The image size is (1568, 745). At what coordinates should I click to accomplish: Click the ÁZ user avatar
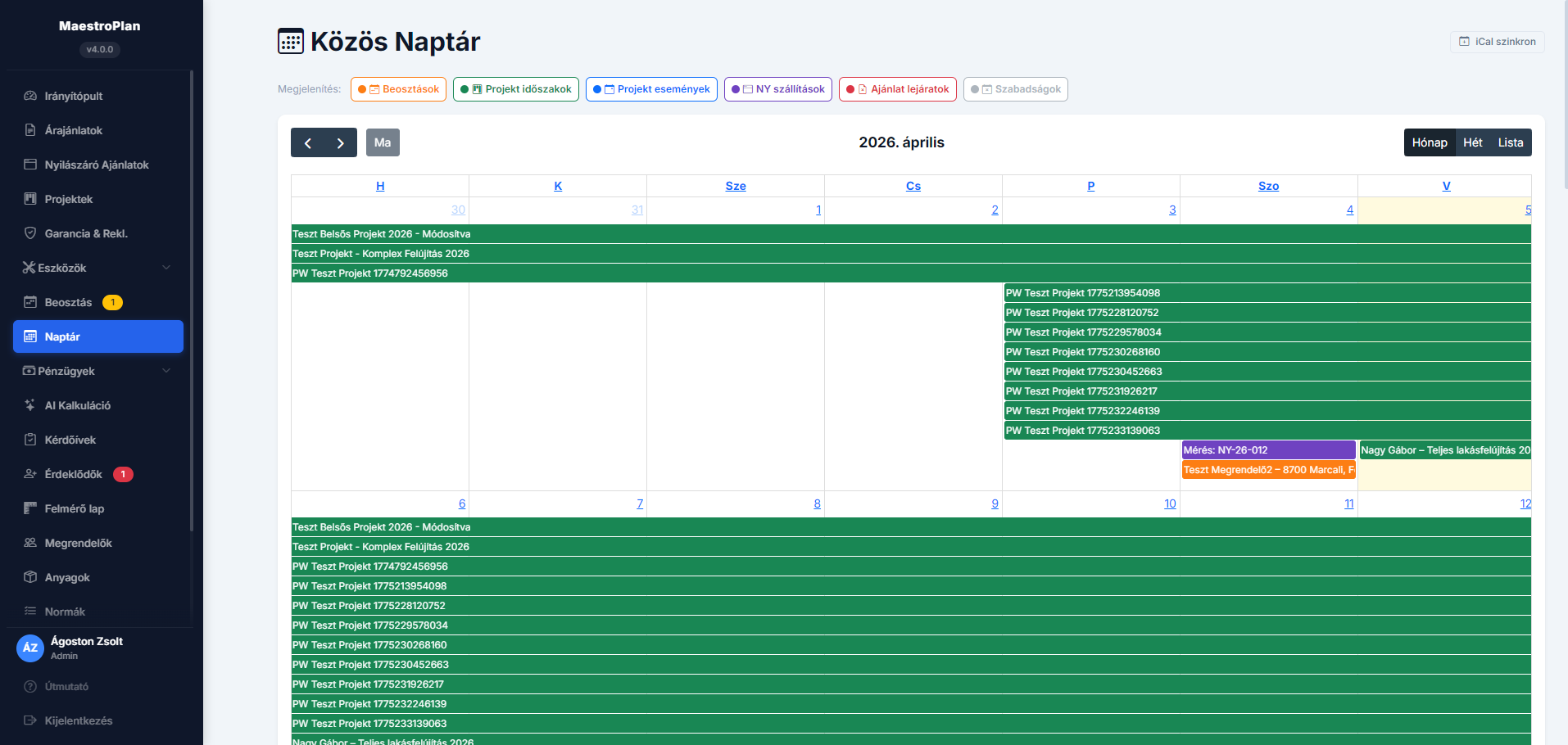pyautogui.click(x=30, y=648)
